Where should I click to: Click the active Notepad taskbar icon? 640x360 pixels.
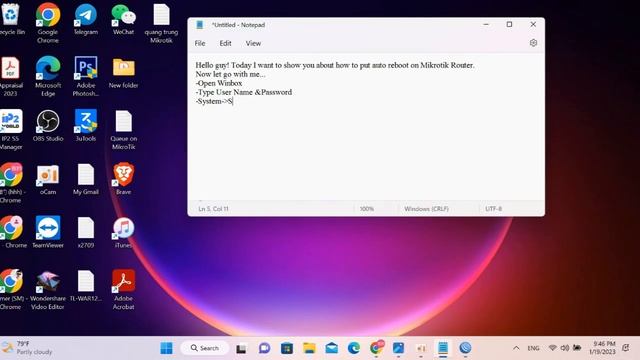(x=443, y=348)
